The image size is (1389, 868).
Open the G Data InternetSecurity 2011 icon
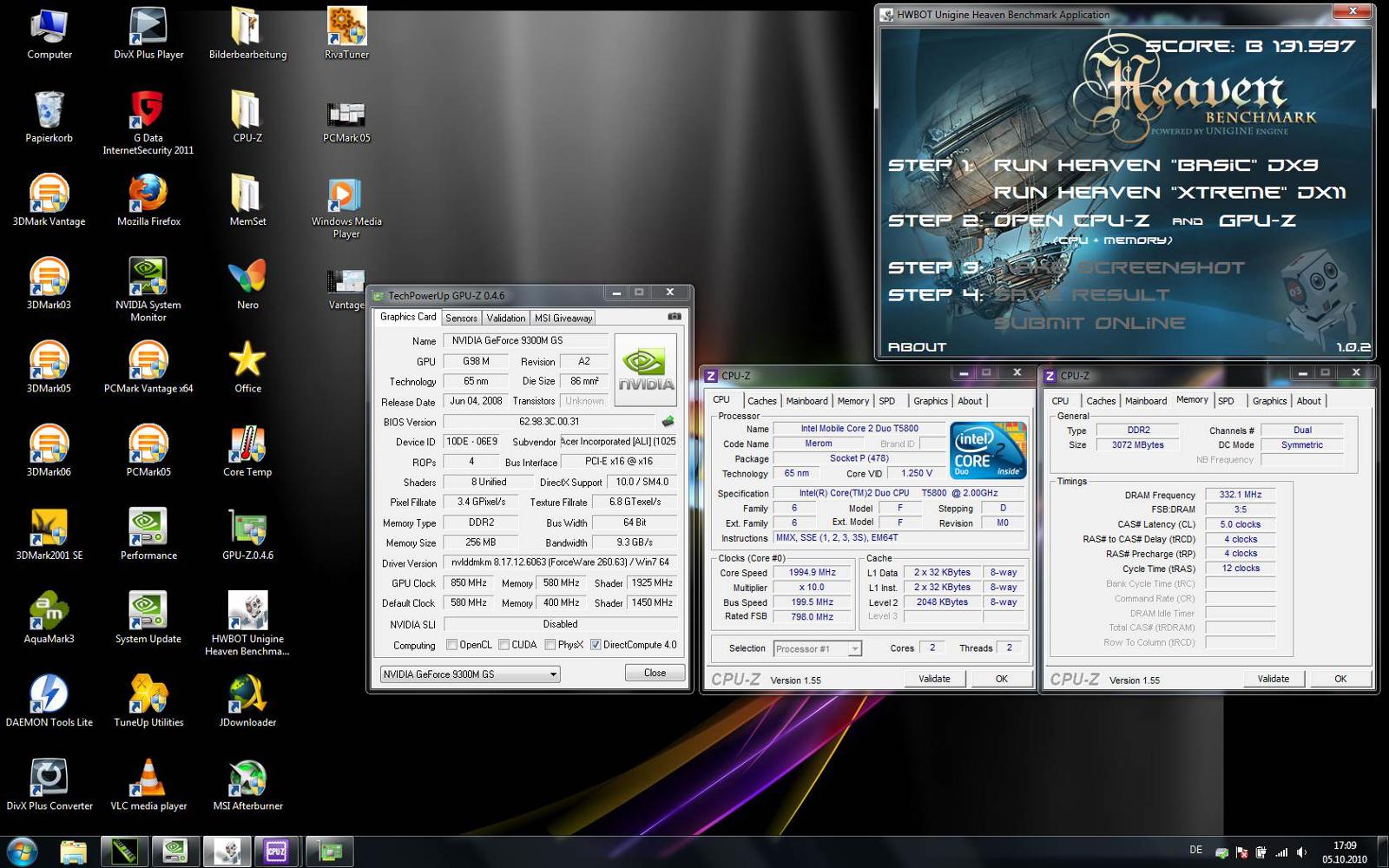click(148, 123)
